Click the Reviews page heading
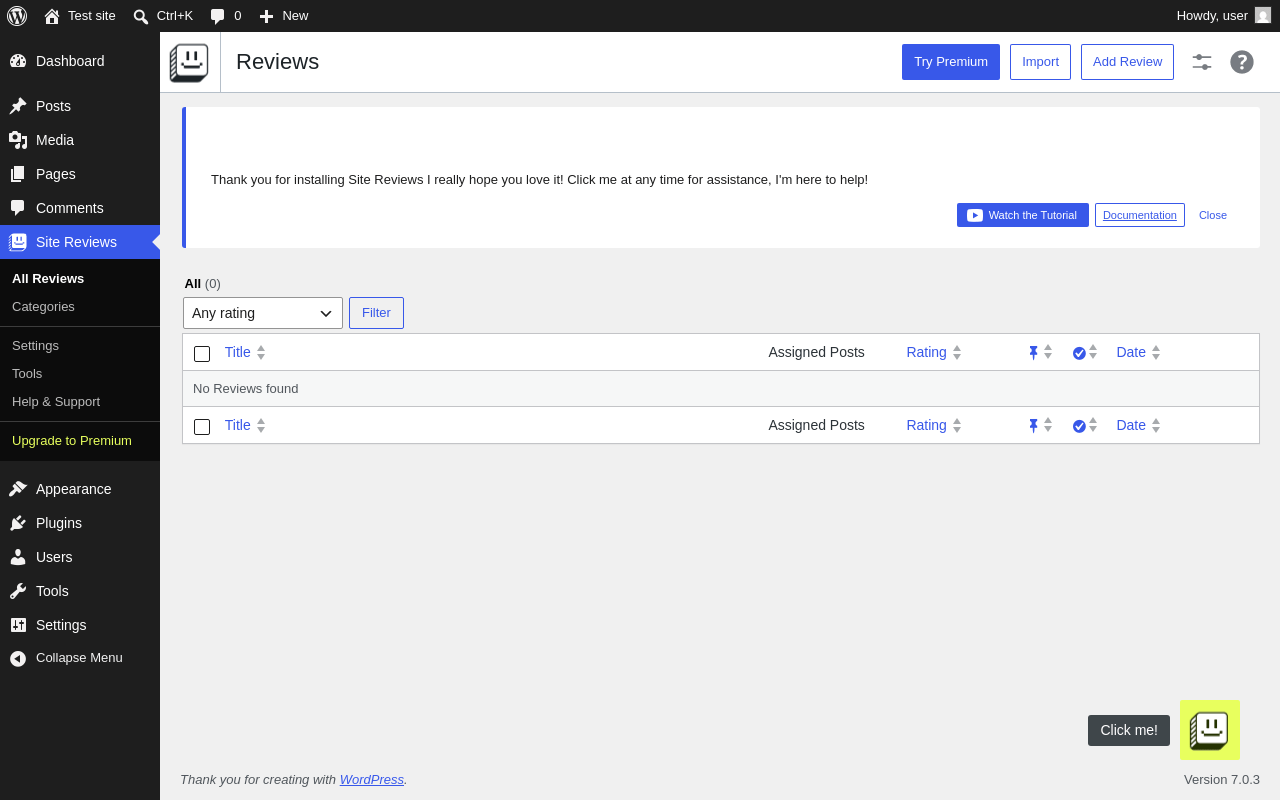The width and height of the screenshot is (1280, 800). pos(278,62)
